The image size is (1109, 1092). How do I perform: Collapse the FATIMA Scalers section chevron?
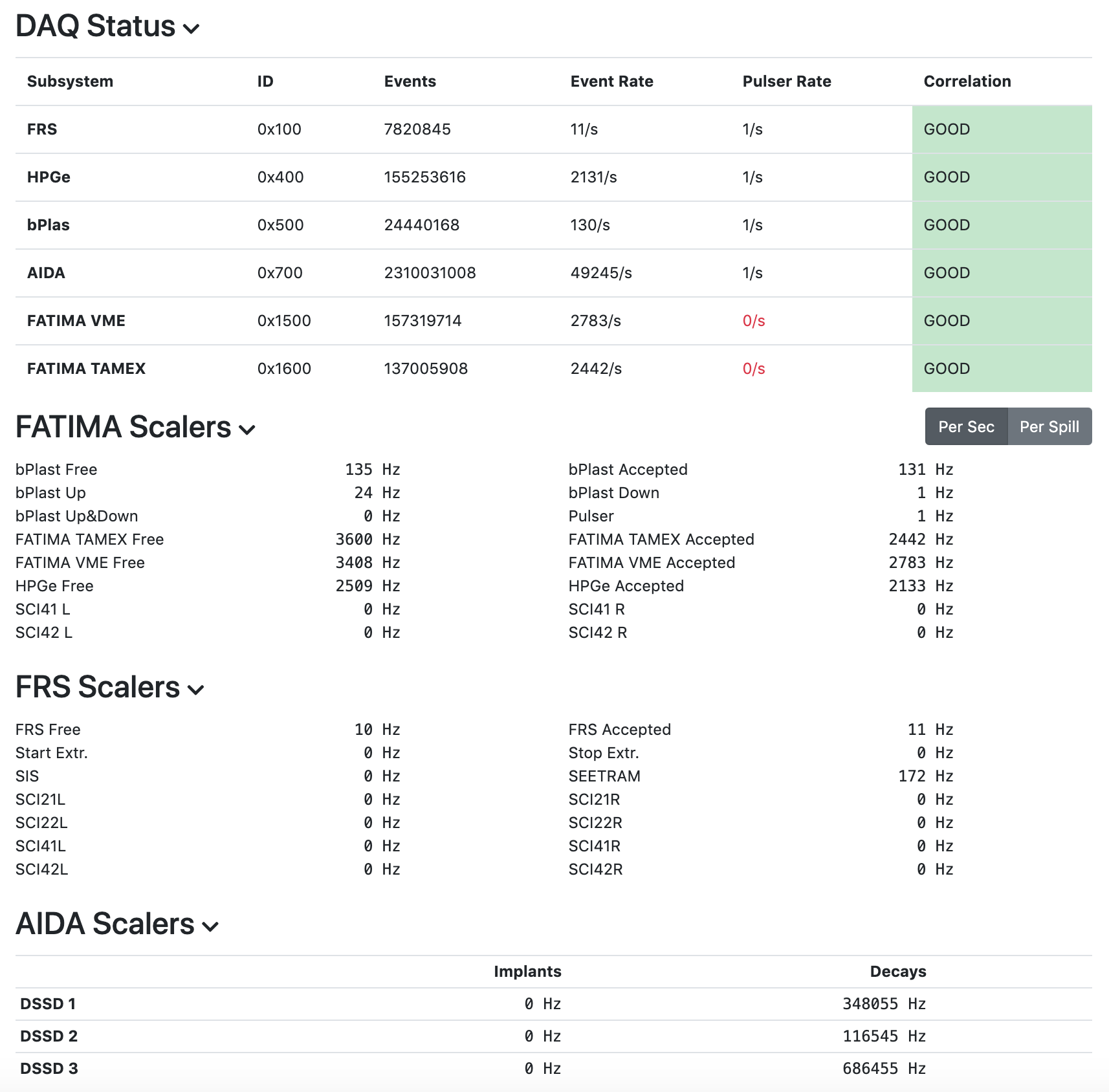tap(247, 430)
